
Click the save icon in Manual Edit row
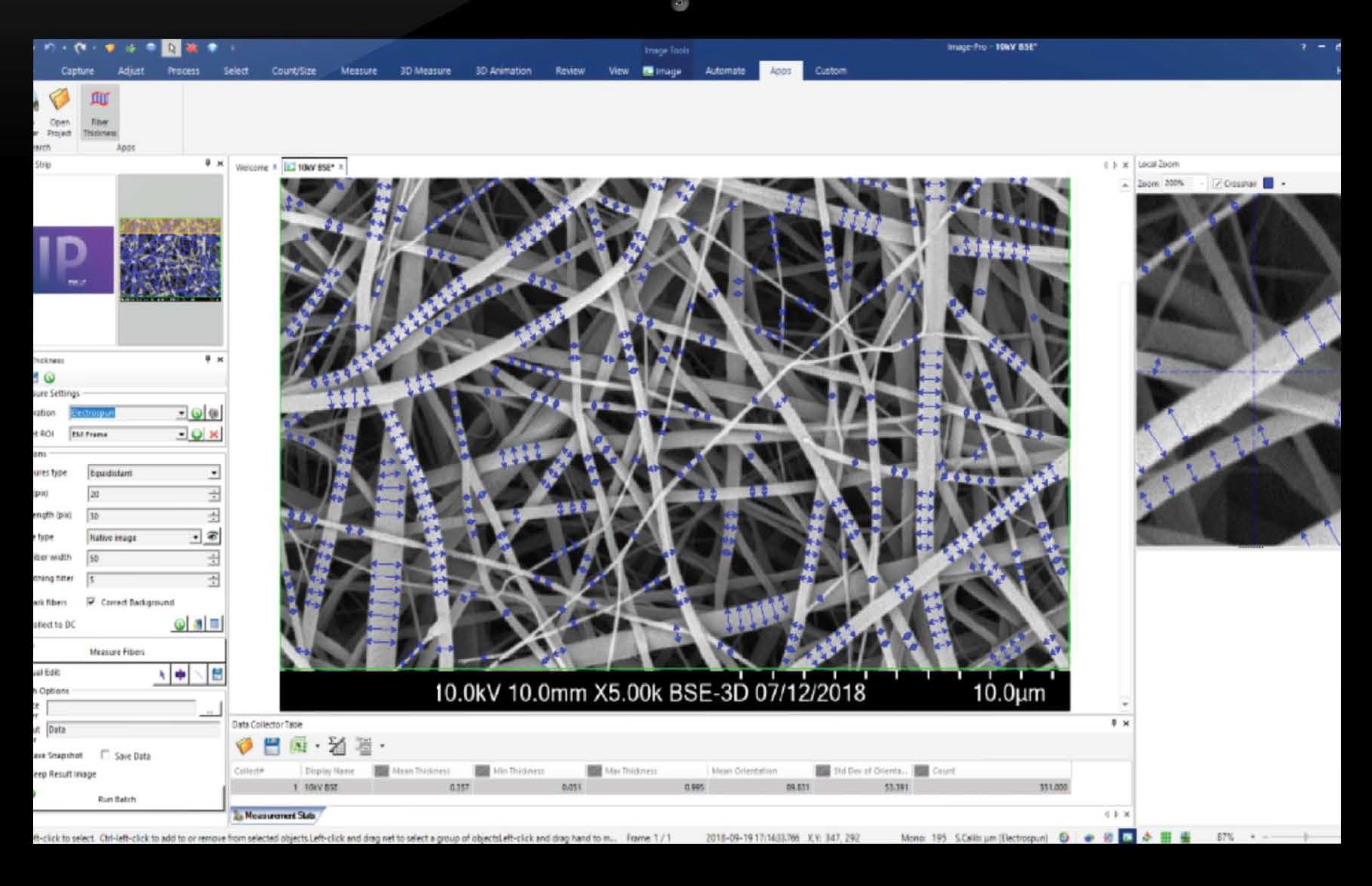(217, 674)
